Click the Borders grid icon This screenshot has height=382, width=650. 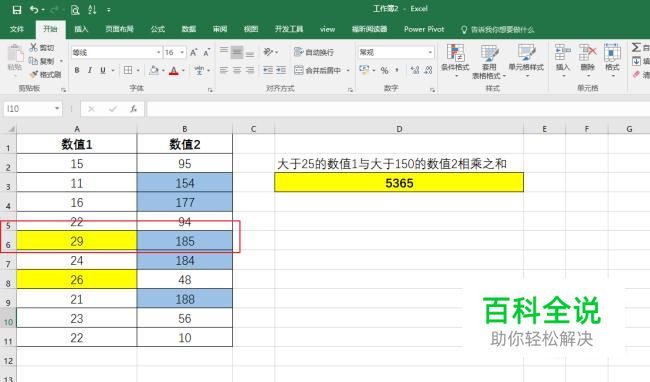coord(128,70)
